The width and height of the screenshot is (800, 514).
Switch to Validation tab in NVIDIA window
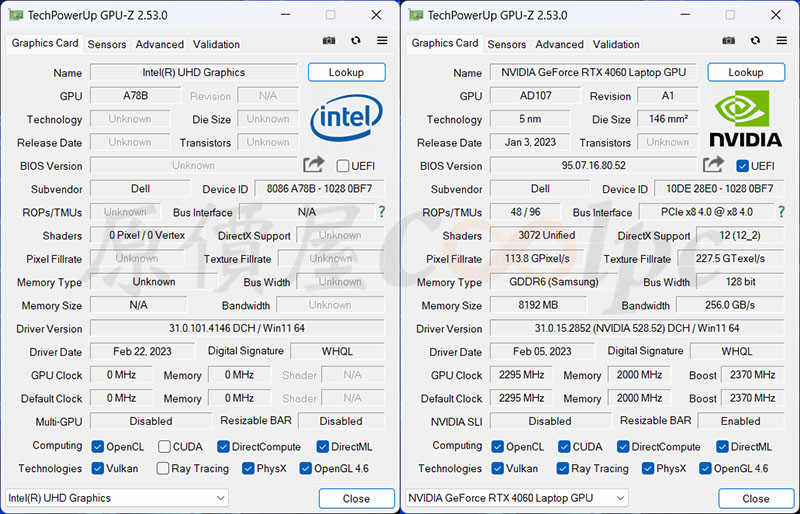[x=616, y=44]
